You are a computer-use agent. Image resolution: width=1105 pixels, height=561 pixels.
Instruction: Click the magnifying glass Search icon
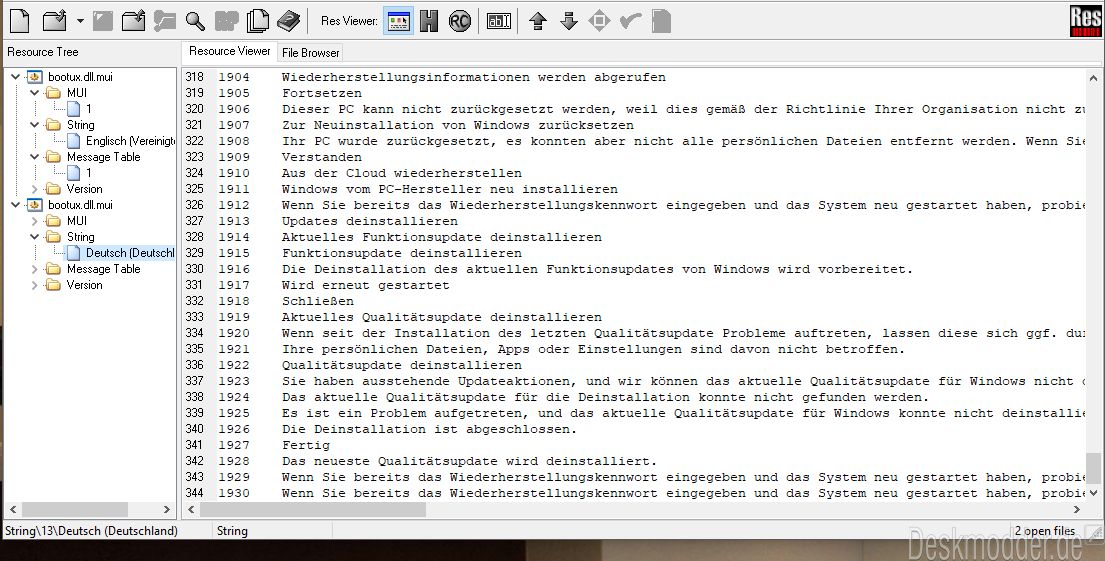point(195,21)
